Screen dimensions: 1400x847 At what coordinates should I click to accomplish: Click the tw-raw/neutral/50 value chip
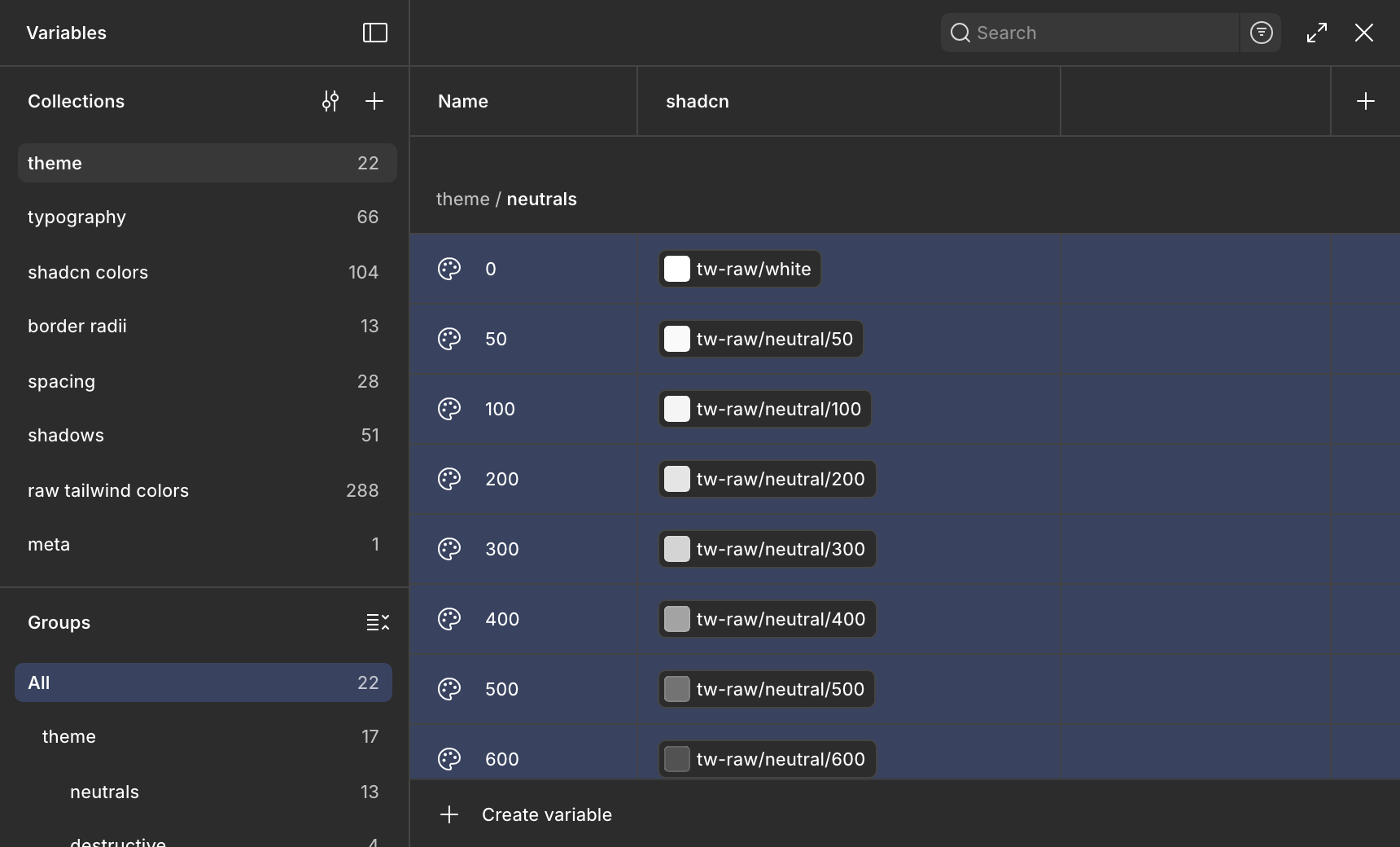761,339
